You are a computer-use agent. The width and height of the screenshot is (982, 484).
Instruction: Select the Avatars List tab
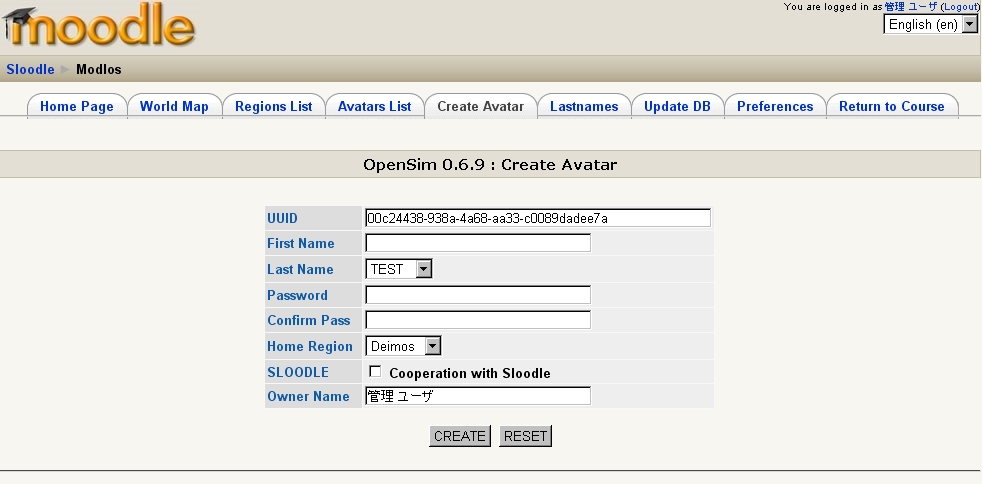tap(374, 106)
